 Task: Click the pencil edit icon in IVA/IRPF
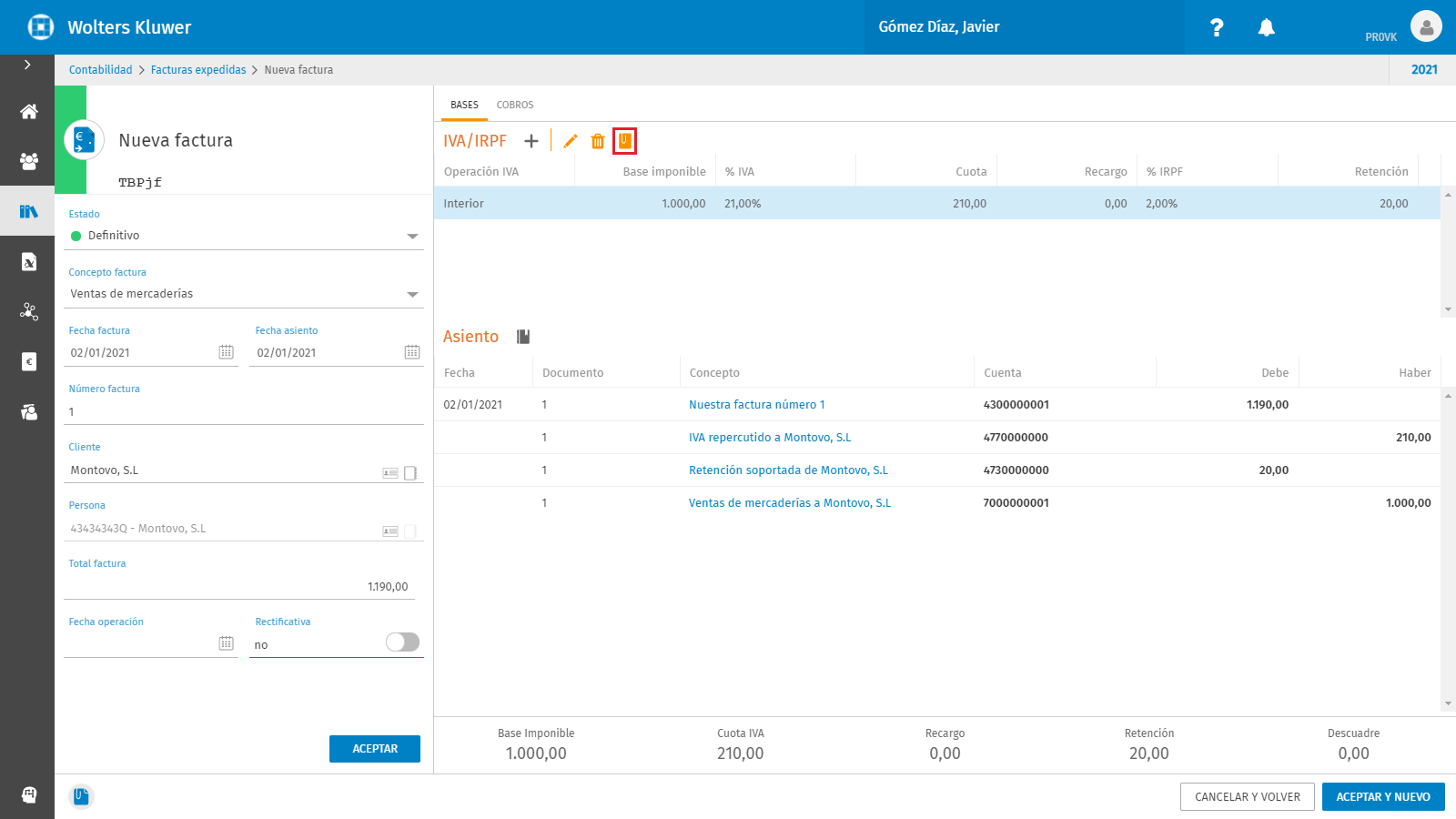pos(571,141)
